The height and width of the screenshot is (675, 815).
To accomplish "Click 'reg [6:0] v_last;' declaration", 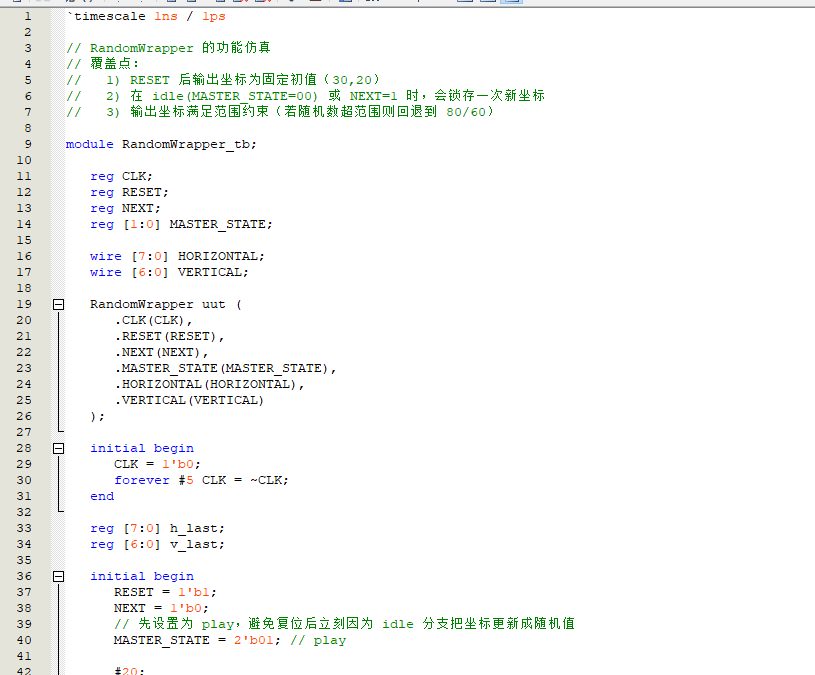I will pyautogui.click(x=157, y=545).
